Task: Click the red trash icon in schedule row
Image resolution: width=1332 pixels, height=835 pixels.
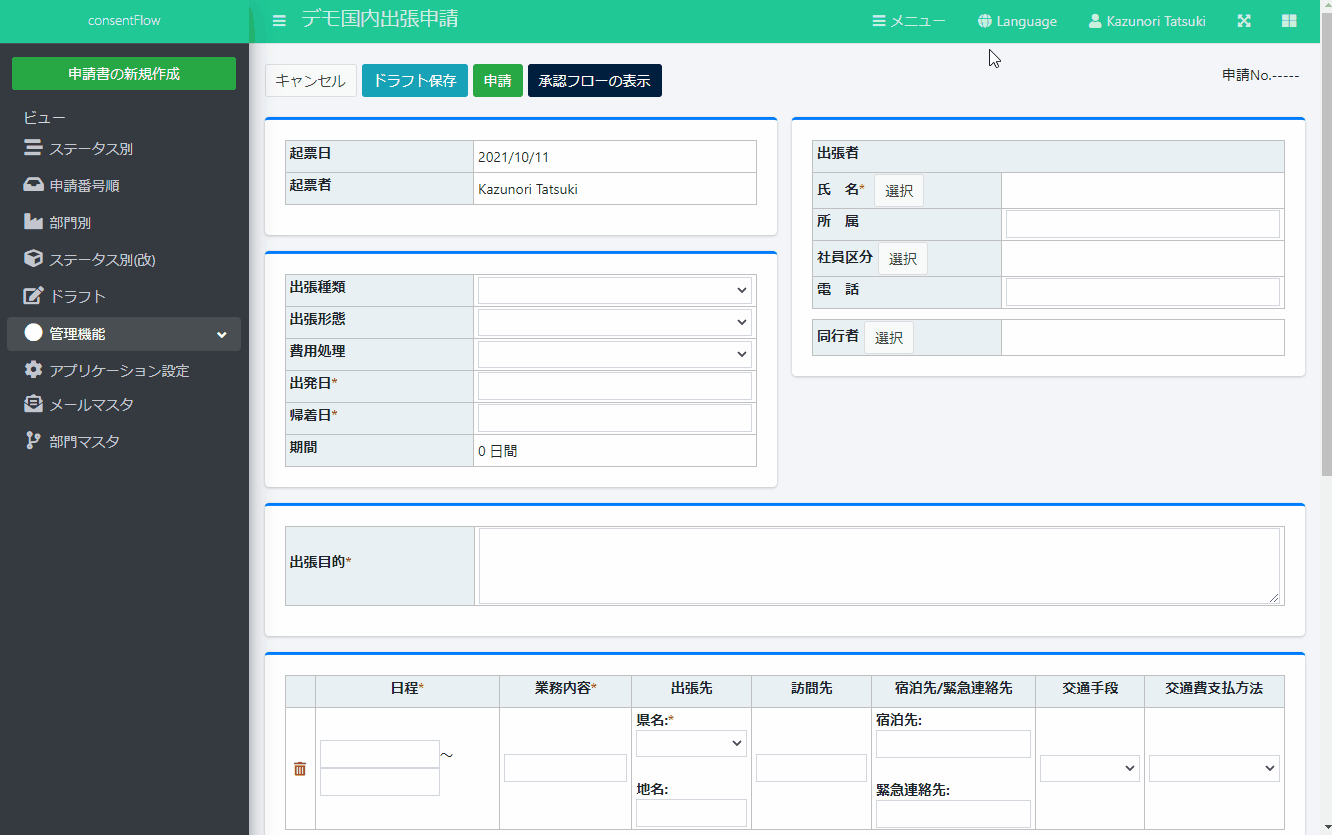Action: [x=300, y=769]
